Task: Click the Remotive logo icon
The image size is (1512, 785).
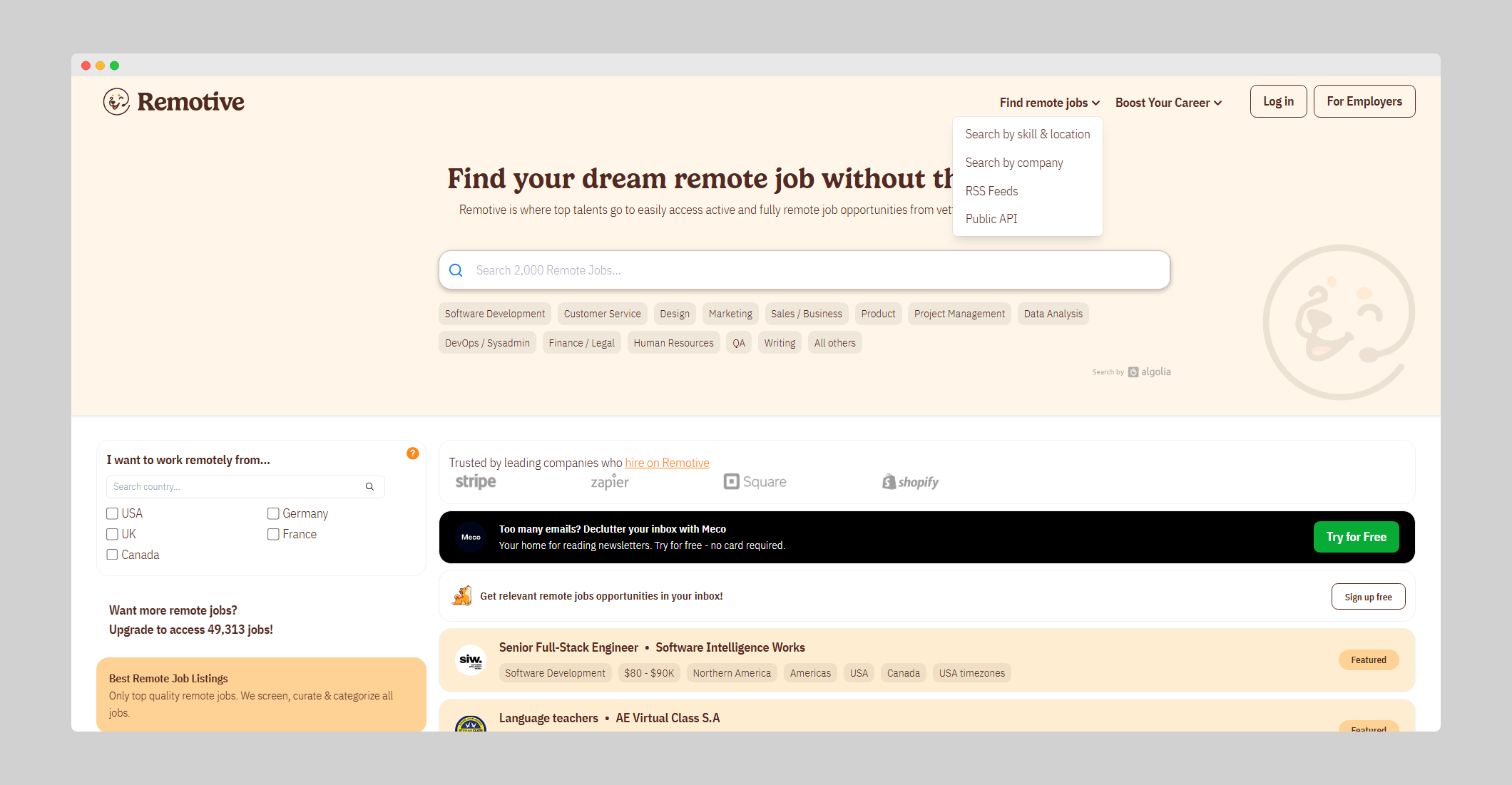Action: [x=116, y=101]
